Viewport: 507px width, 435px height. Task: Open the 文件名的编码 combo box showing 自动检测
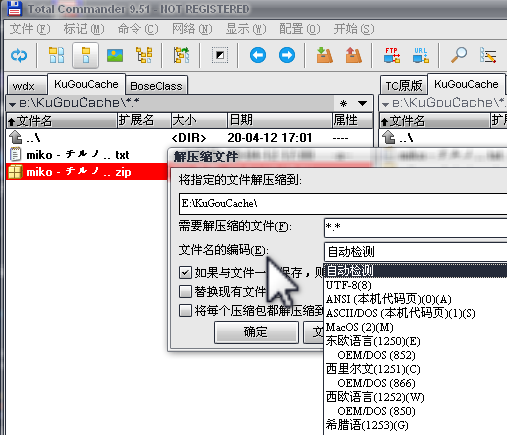[416, 252]
